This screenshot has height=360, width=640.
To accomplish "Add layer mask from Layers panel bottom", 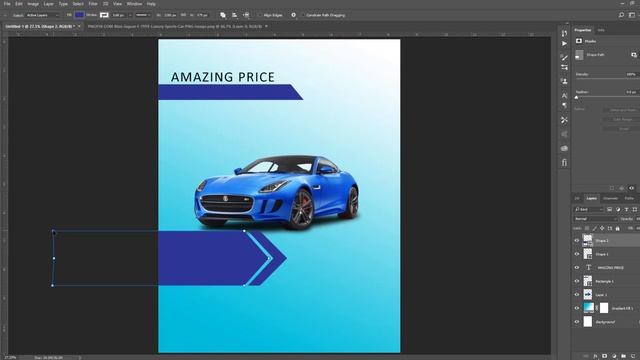I will pos(604,356).
